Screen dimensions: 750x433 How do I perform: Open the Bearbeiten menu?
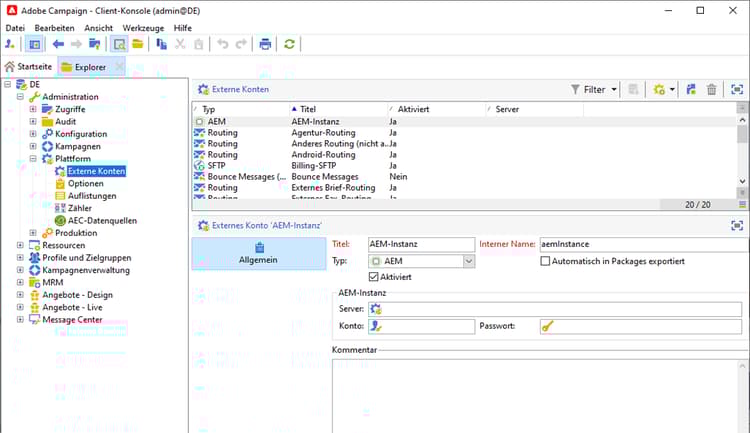pos(55,28)
